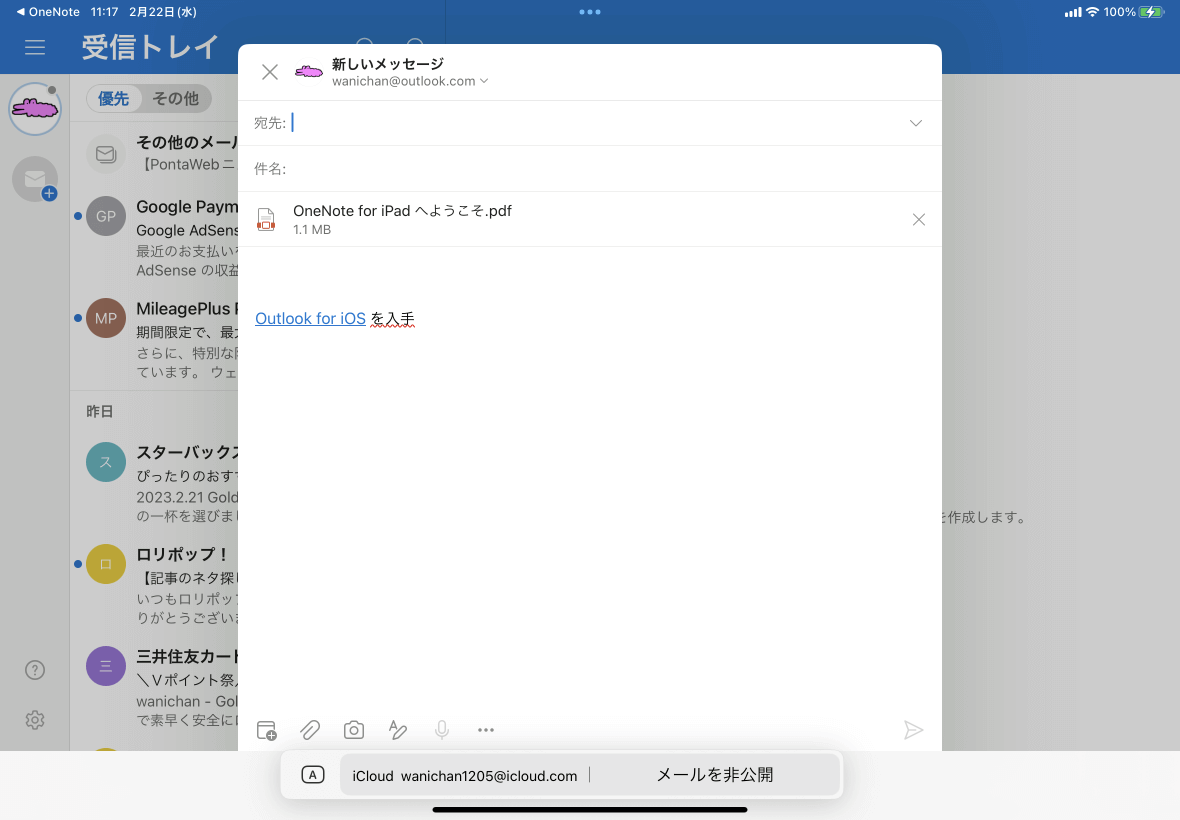Image resolution: width=1180 pixels, height=820 pixels.
Task: Open the Outlook for iOS link
Action: [310, 318]
